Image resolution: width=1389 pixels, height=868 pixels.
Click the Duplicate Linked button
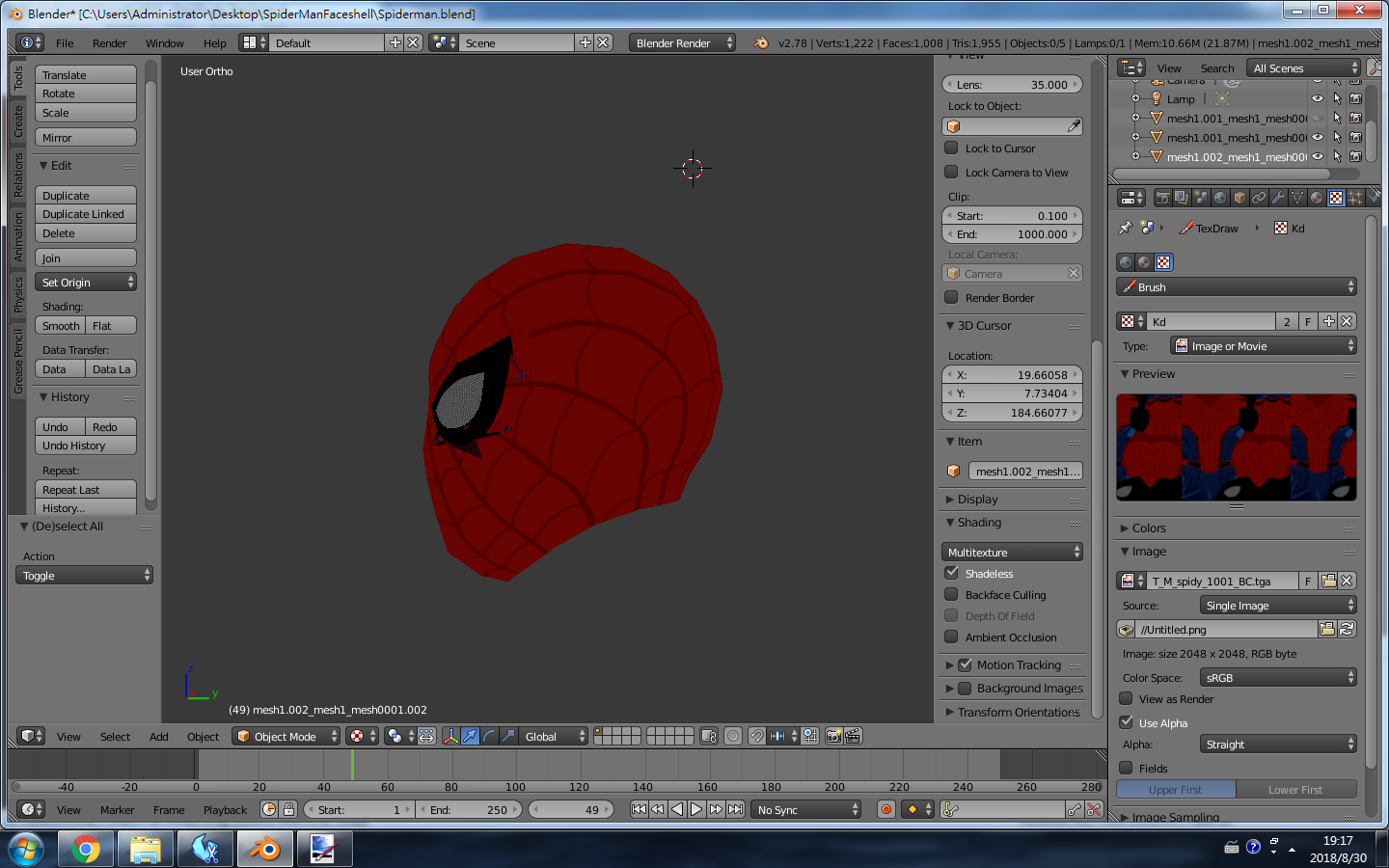point(86,214)
